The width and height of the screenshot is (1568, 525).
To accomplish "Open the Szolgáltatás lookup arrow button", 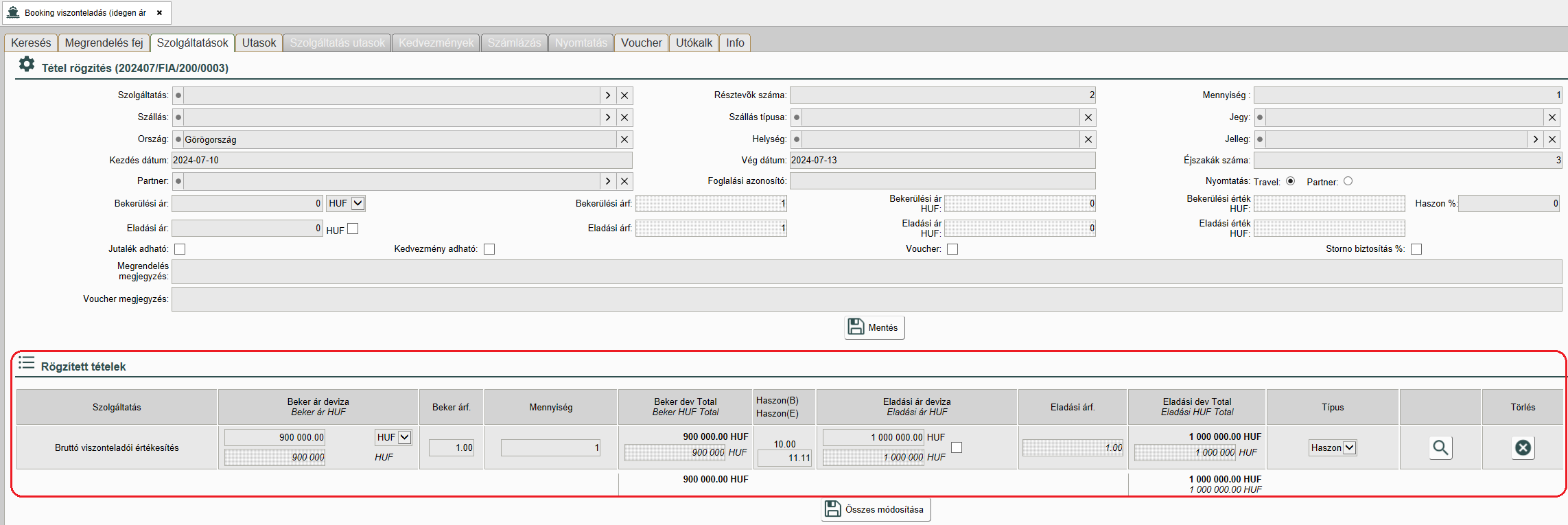I will (608, 95).
